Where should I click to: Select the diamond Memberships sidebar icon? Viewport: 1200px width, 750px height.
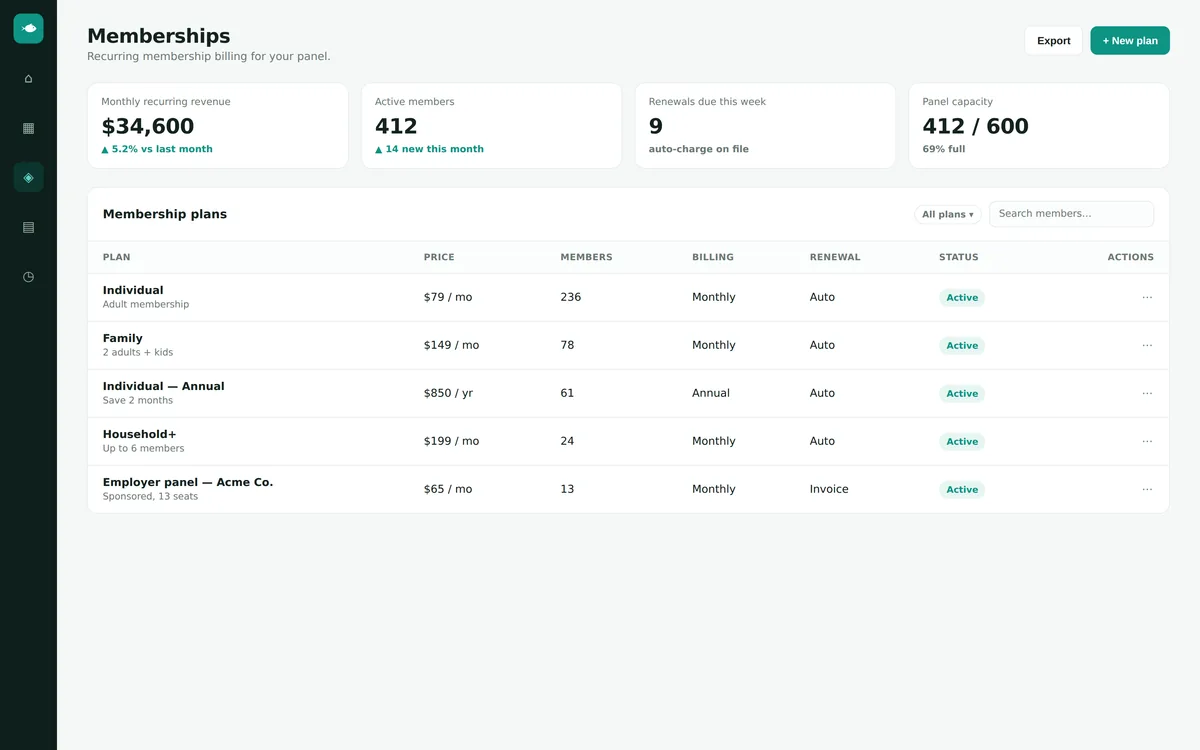point(28,177)
